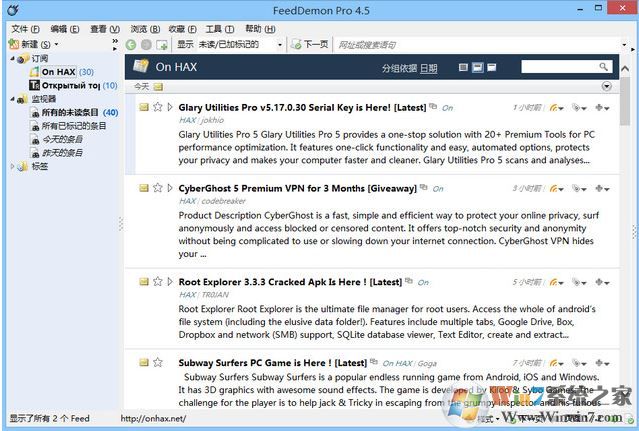Click share icon for Glary Utilities article
The image size is (639, 431).
[555, 106]
